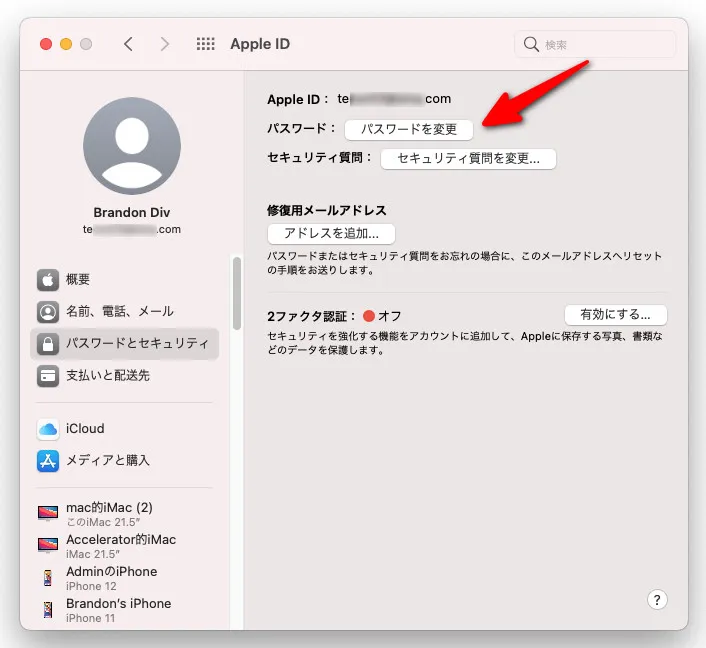
Task: Click the lock icon for password section
Action: pos(48,344)
